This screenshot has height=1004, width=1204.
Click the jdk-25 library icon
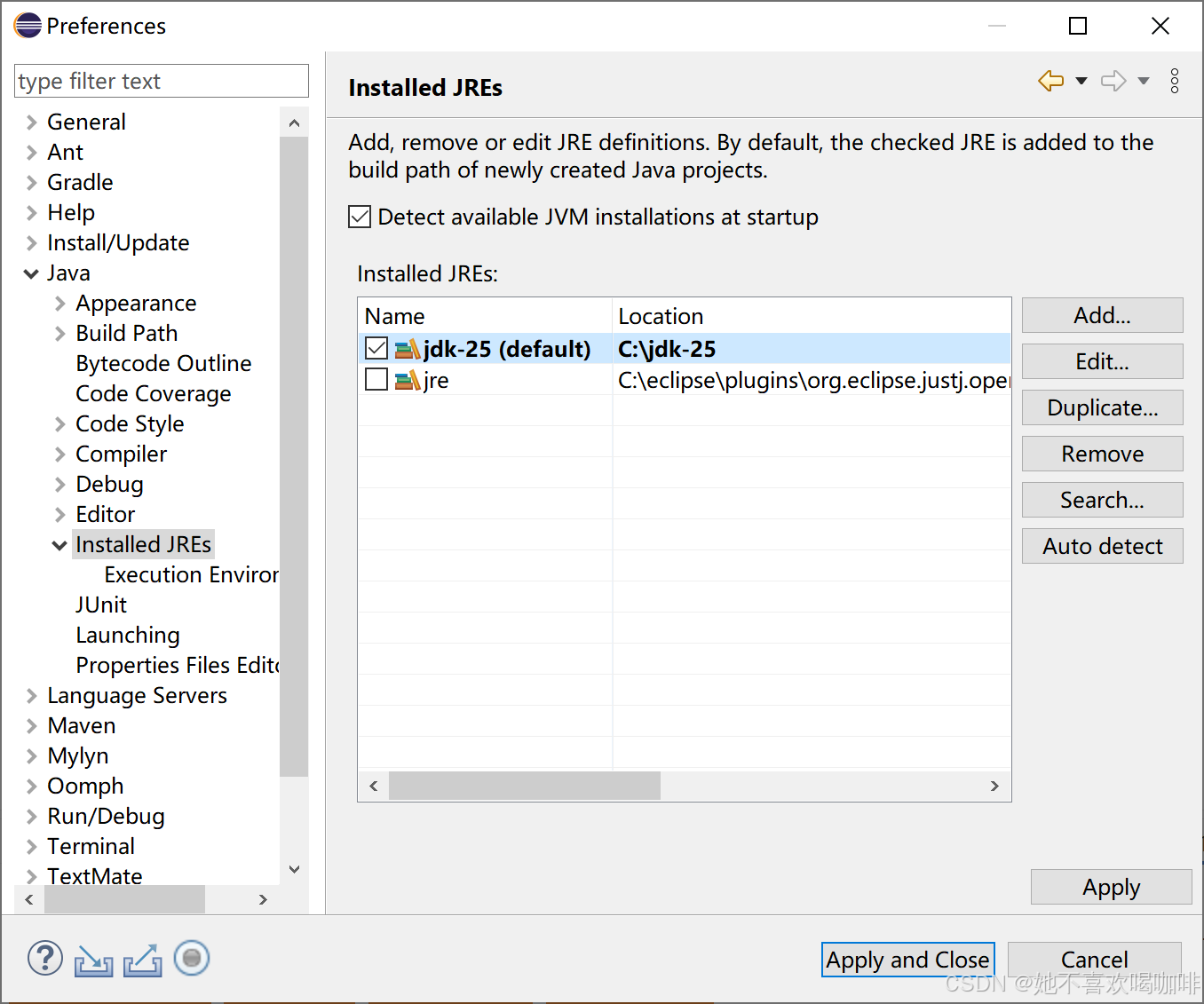coord(408,350)
